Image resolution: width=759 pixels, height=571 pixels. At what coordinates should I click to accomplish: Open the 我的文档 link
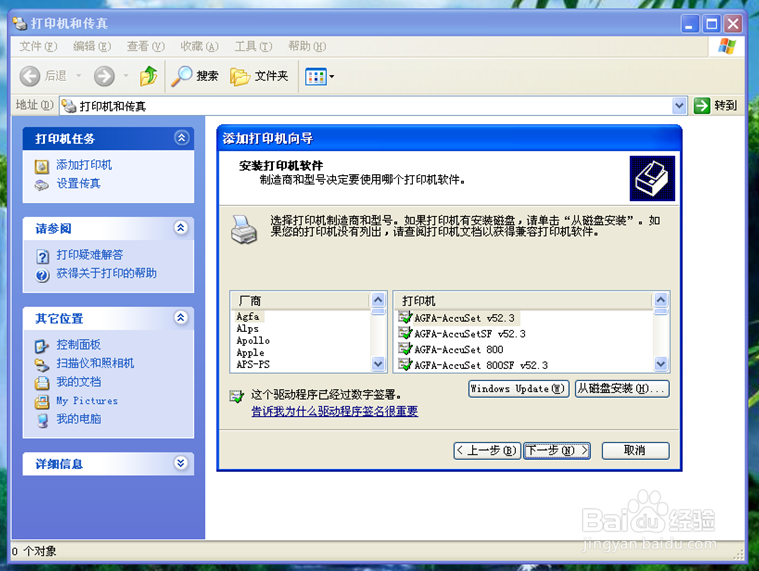78,382
